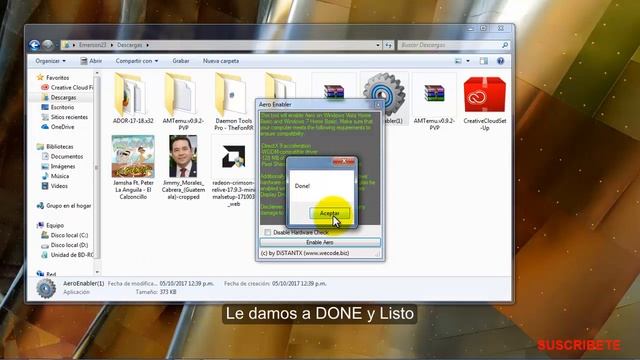Image resolution: width=640 pixels, height=360 pixels.
Task: Select the AMTemu.v0.9.2-PVP folder
Action: (x=183, y=101)
